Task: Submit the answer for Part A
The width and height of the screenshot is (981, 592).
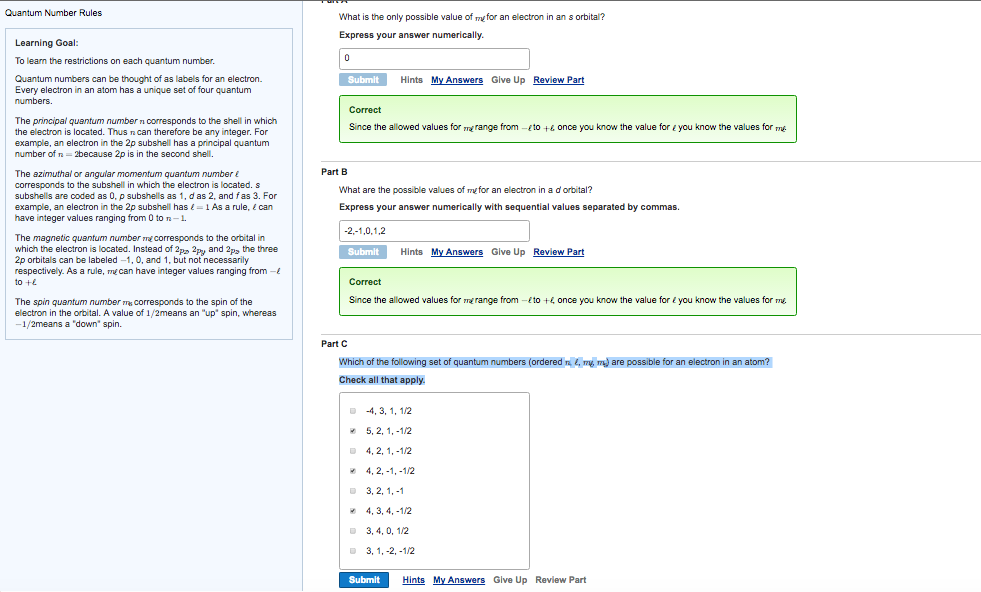Action: 363,79
